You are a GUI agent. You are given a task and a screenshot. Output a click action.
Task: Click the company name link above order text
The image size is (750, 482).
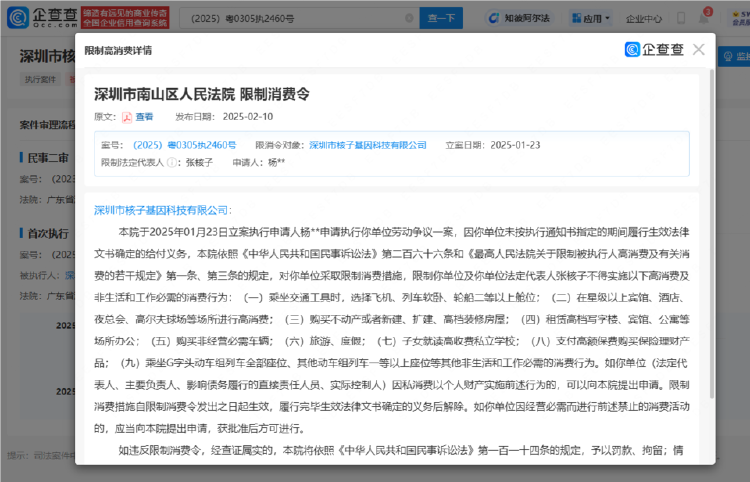[161, 210]
